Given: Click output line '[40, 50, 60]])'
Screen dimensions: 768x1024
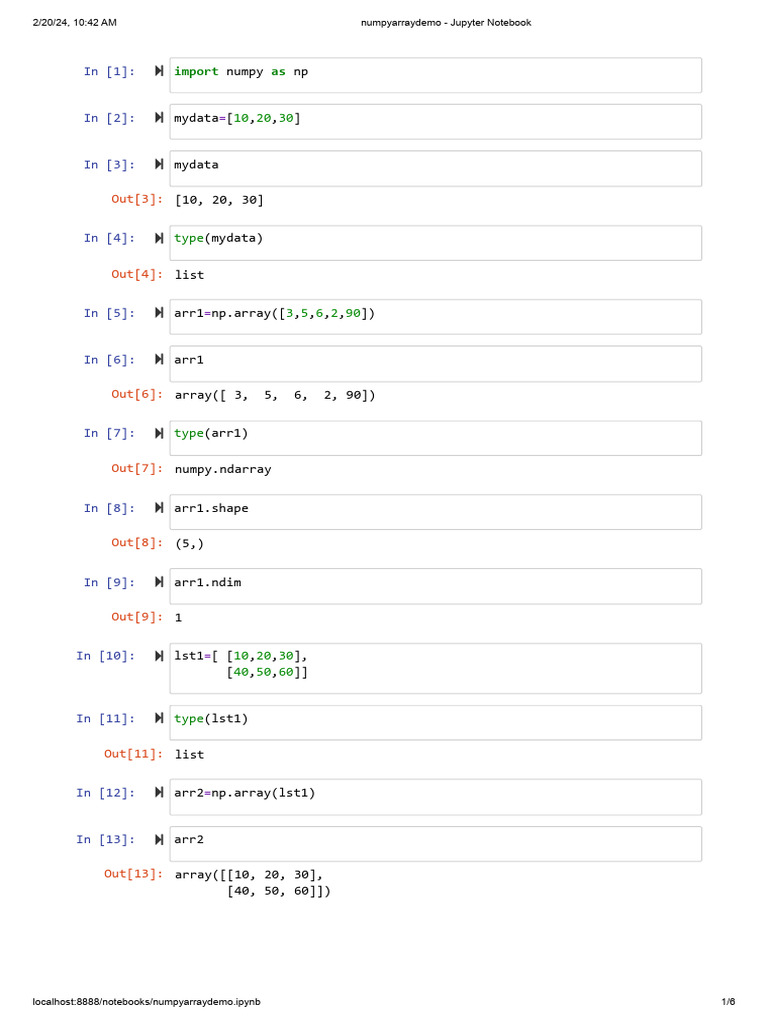Looking at the screenshot, I should point(279,891).
